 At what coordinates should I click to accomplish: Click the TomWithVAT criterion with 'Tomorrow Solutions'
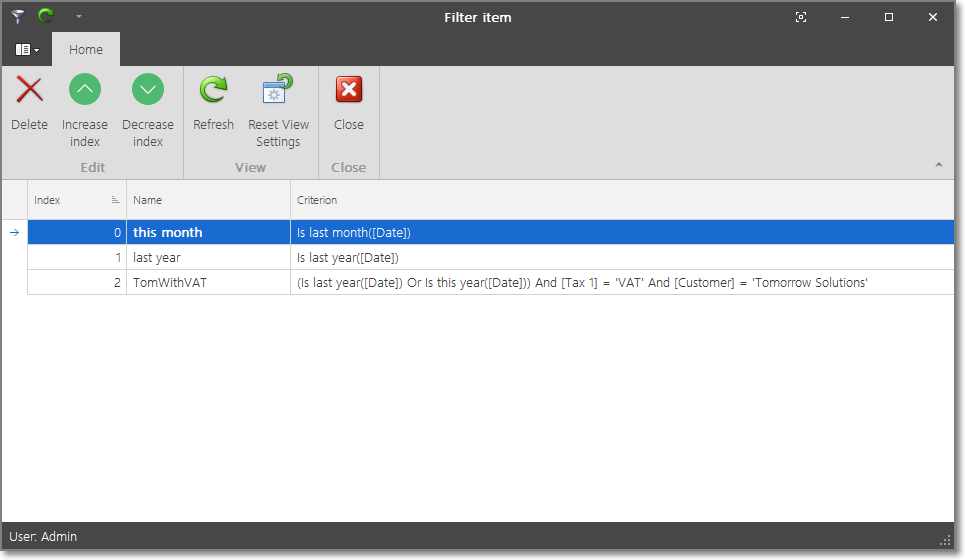tap(622, 283)
